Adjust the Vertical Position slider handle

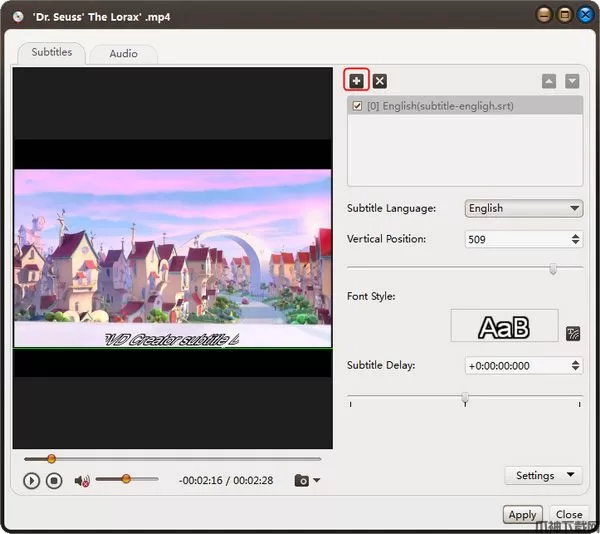pos(553,268)
